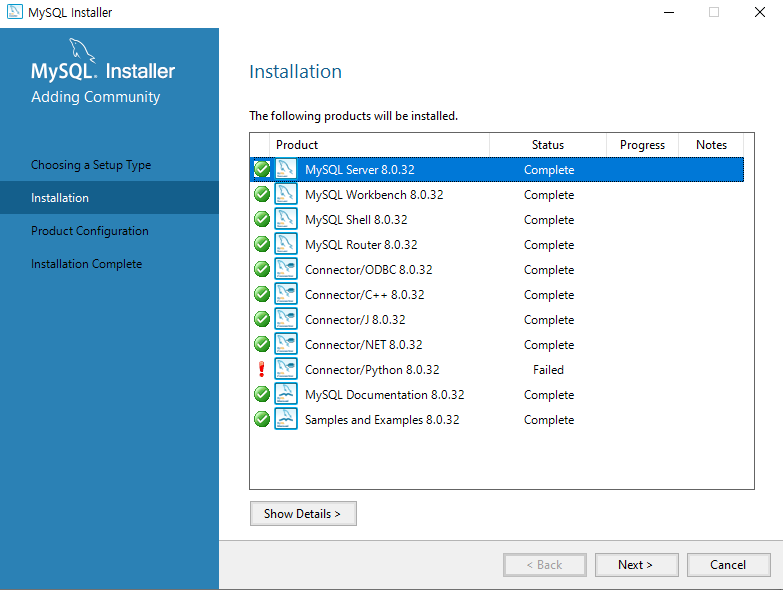Click Complete status of MySQL Workbench
Viewport: 783px width, 590px height.
(549, 195)
